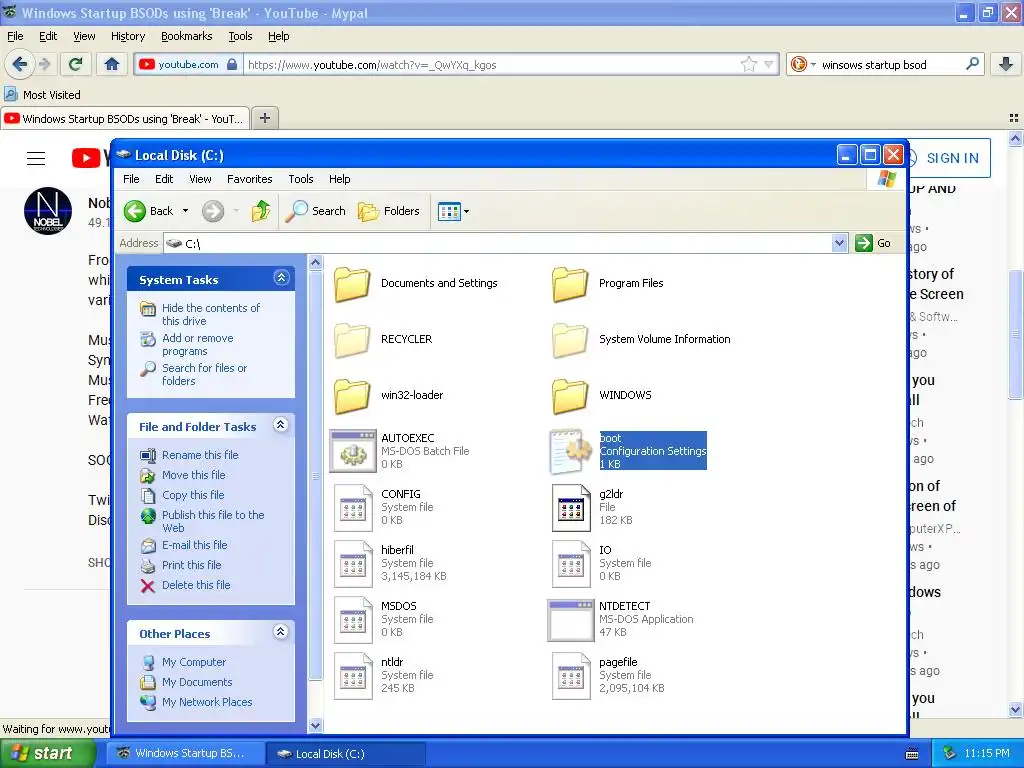Open the Explorer View menu
The width and height of the screenshot is (1024, 768).
click(x=200, y=179)
